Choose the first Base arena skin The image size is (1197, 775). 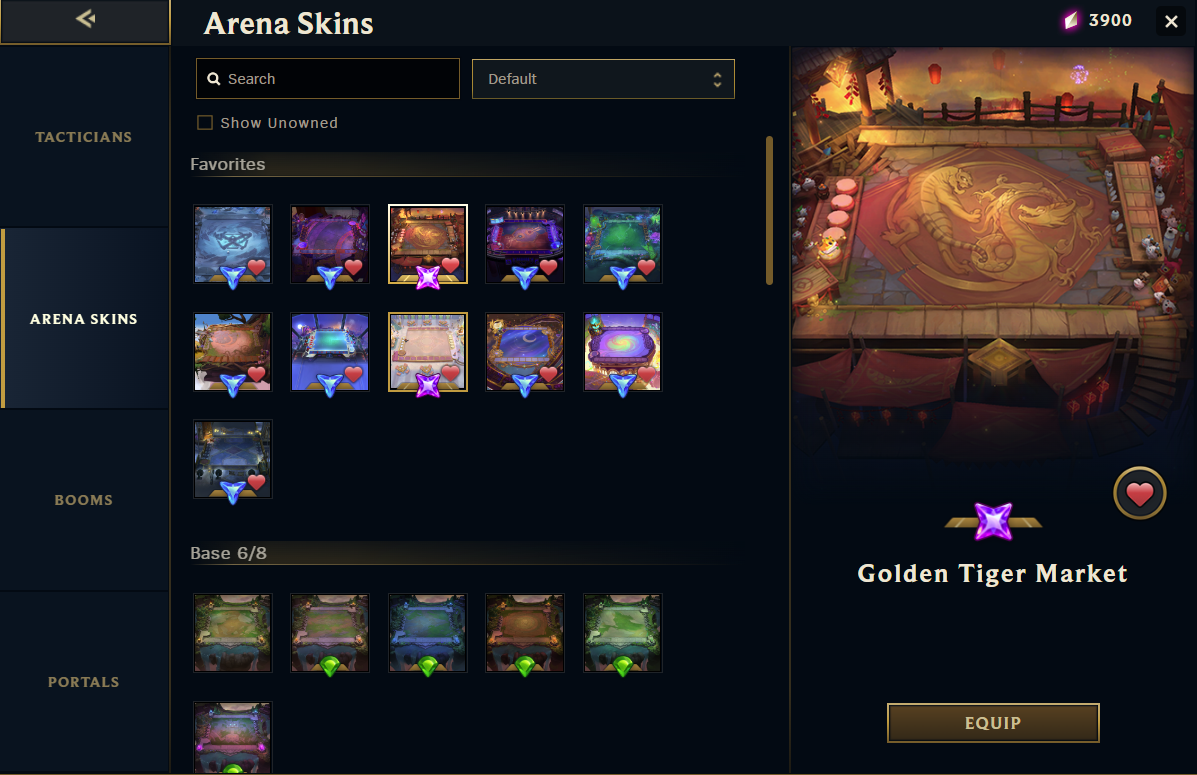click(x=233, y=633)
